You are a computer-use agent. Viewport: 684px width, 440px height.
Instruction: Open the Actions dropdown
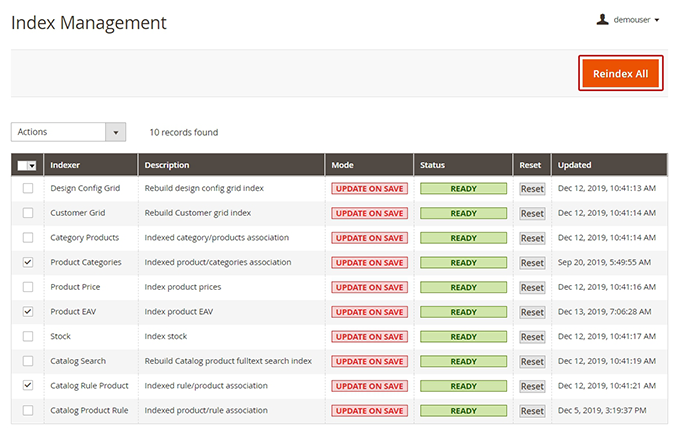pos(68,132)
